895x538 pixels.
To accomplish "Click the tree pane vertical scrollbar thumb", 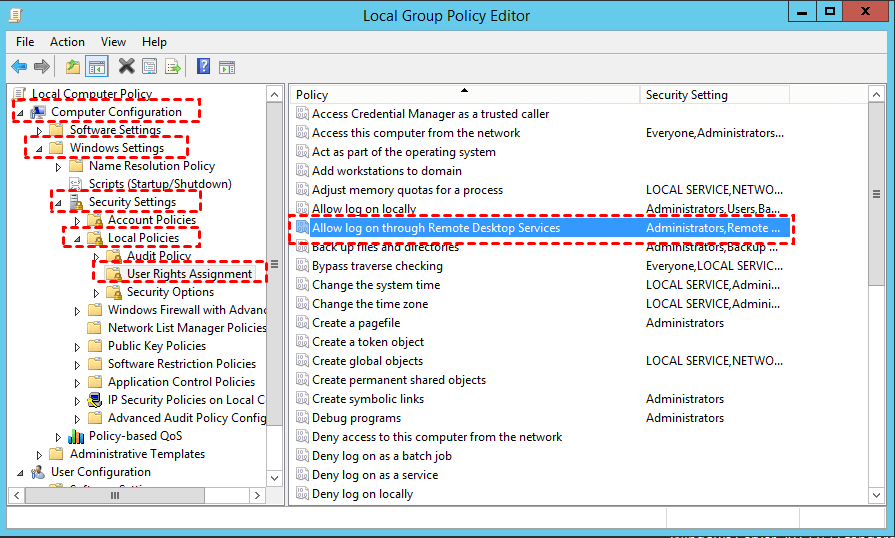I will click(275, 264).
